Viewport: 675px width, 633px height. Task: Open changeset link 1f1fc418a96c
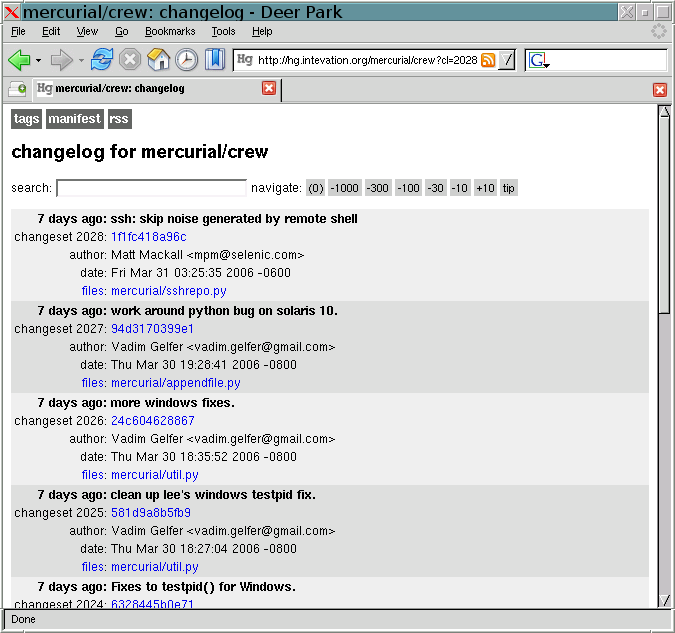148,237
